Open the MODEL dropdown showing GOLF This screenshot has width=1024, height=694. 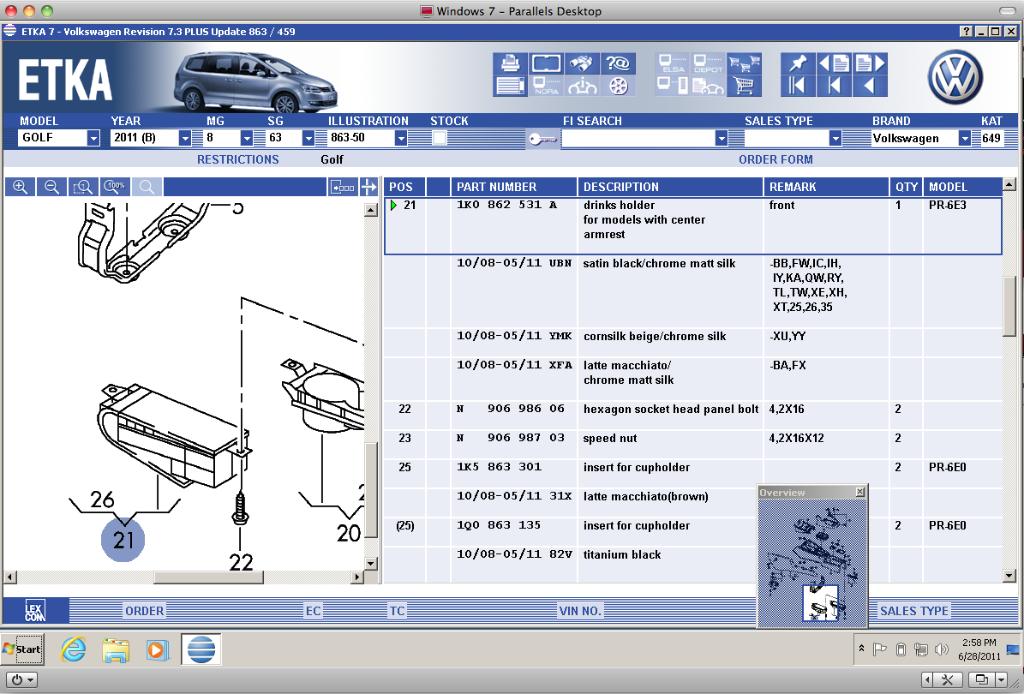click(x=93, y=138)
